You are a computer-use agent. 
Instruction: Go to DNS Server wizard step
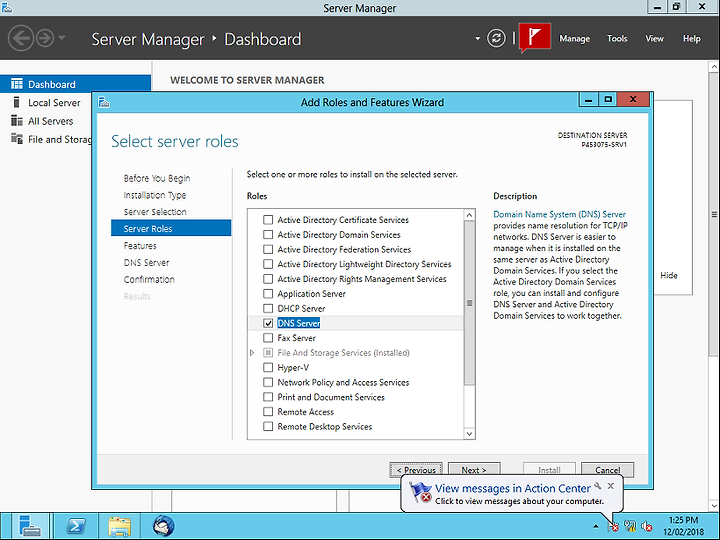click(146, 262)
